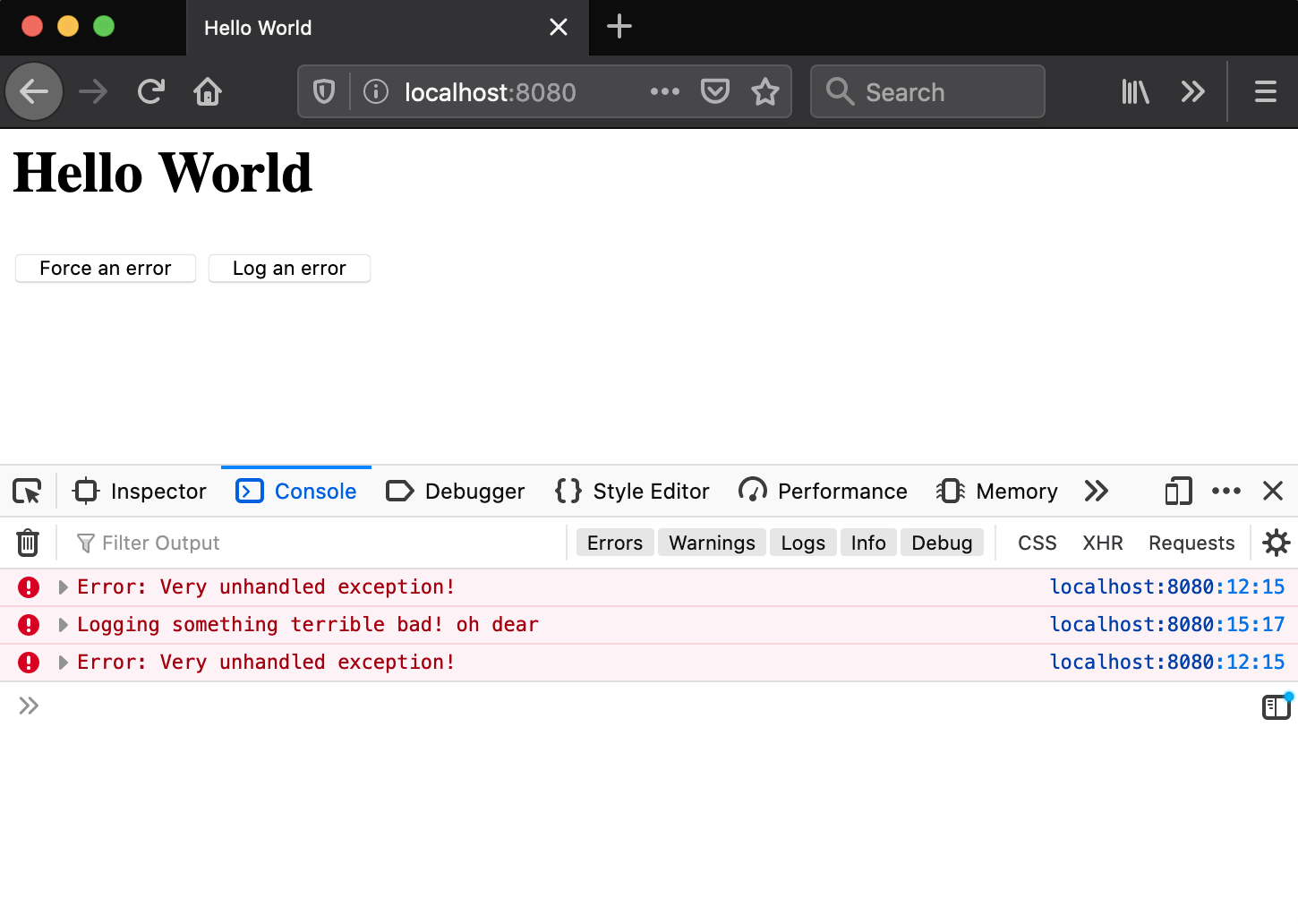Clear the console output with the trash icon
Viewport: 1298px width, 924px height.
[x=28, y=543]
